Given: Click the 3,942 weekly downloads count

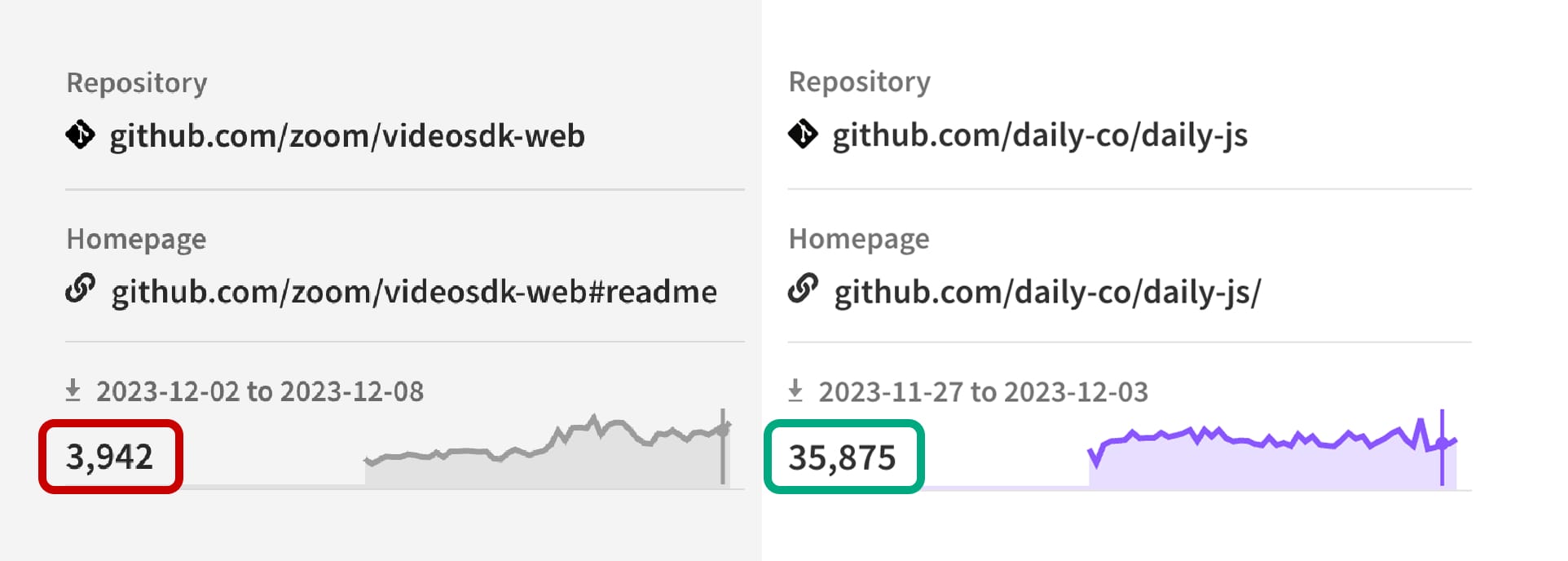Looking at the screenshot, I should tap(109, 457).
